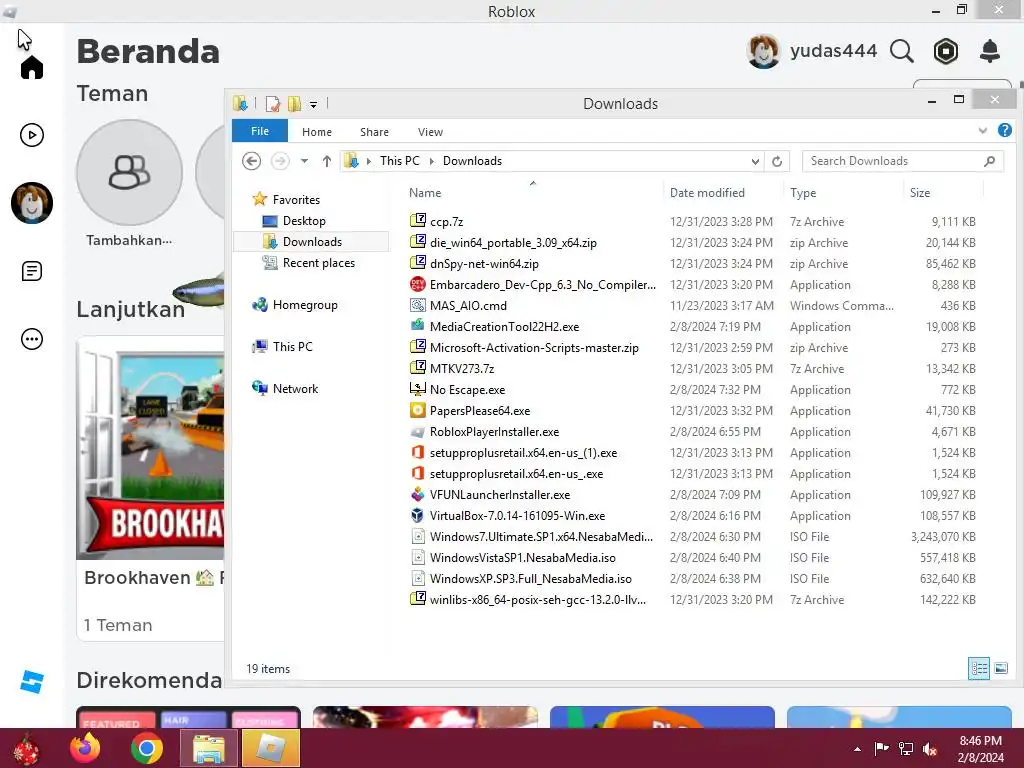This screenshot has height=768, width=1024.
Task: Open Explorer Help question mark icon
Action: pyautogui.click(x=1004, y=130)
